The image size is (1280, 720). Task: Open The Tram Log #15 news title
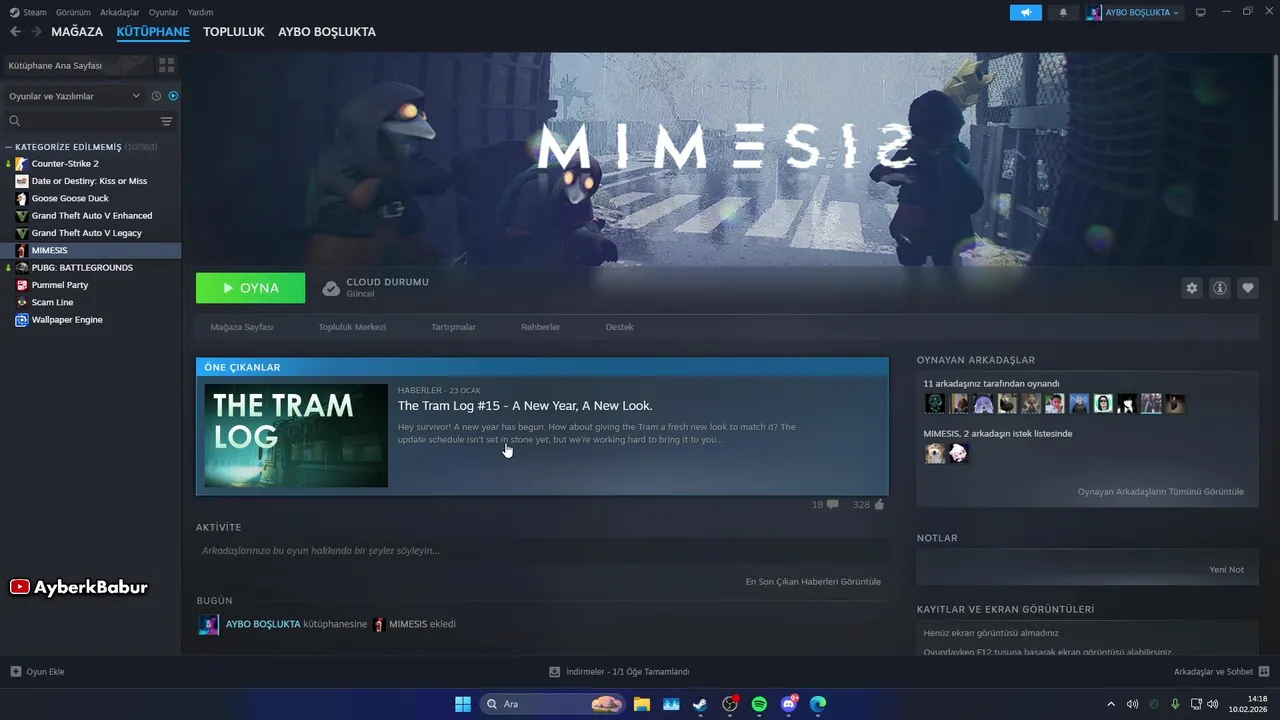tap(525, 406)
